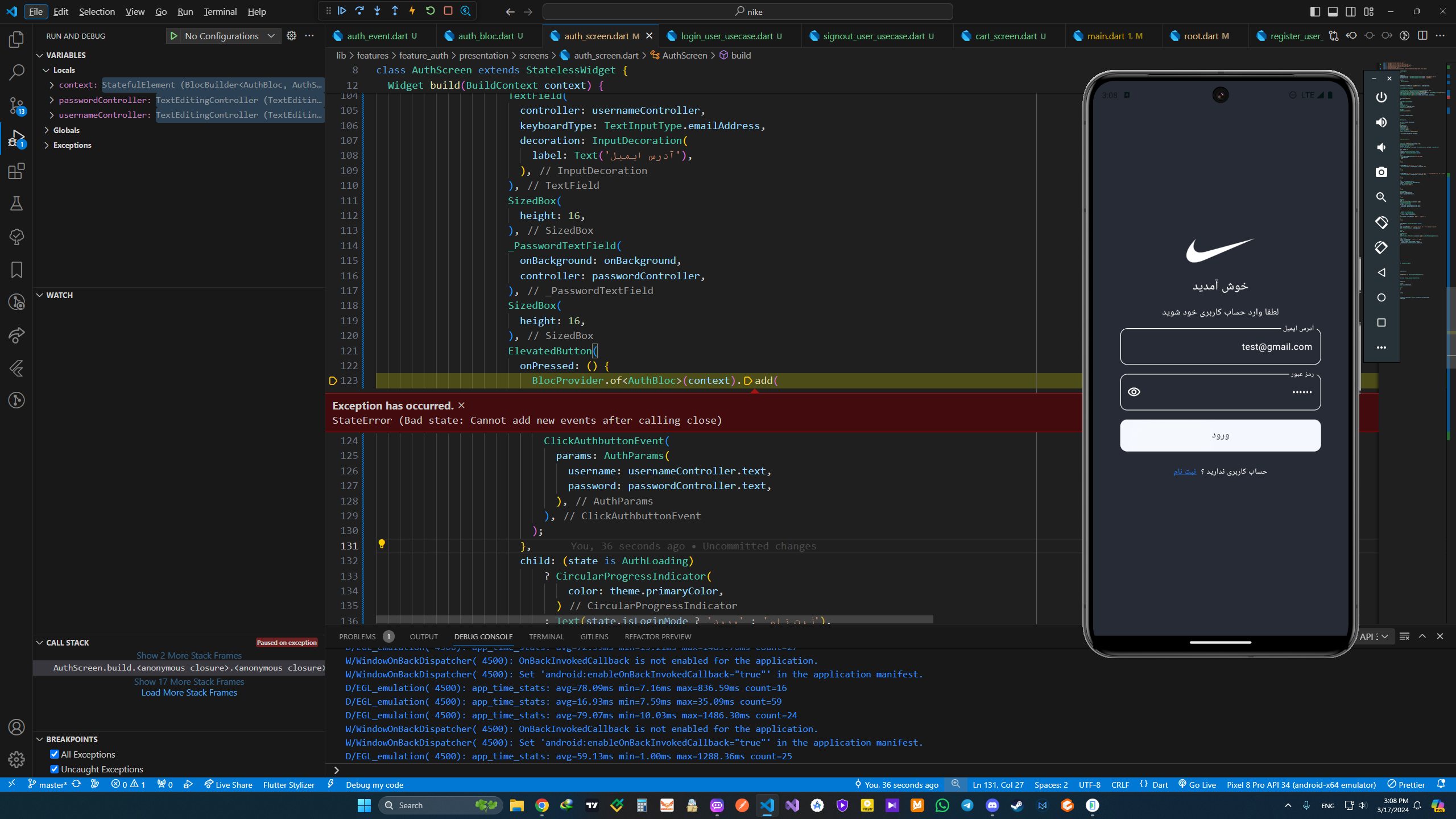Screen dimensions: 1456x819
Task: Open the Manage gear in activity bar
Action: tap(16, 759)
